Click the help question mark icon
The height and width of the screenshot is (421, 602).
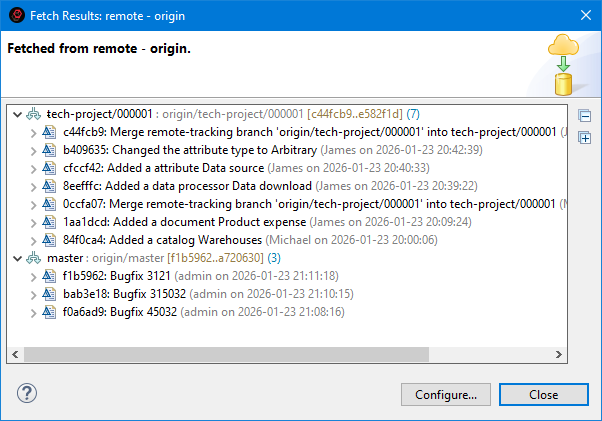click(27, 393)
